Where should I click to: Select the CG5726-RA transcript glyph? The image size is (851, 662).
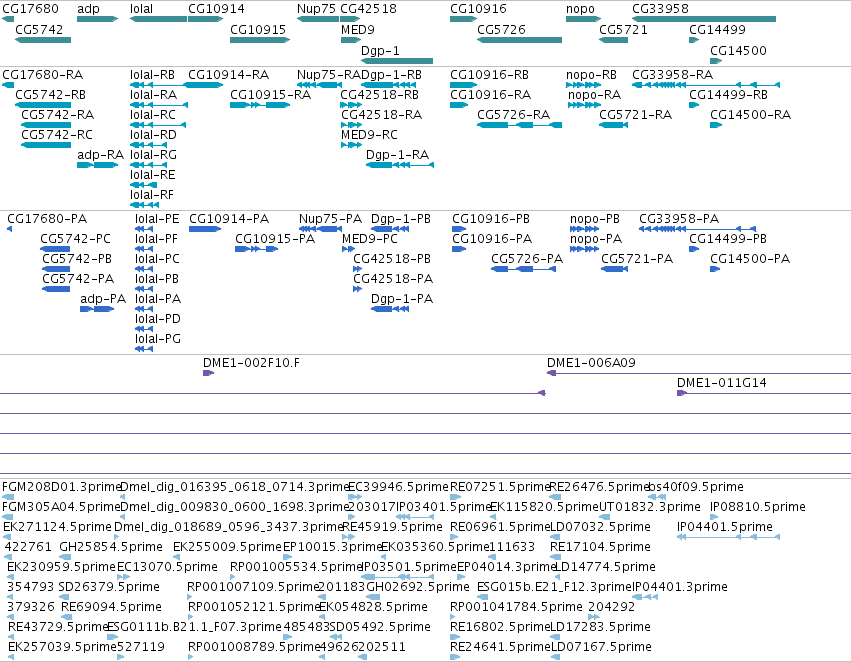click(x=519, y=125)
